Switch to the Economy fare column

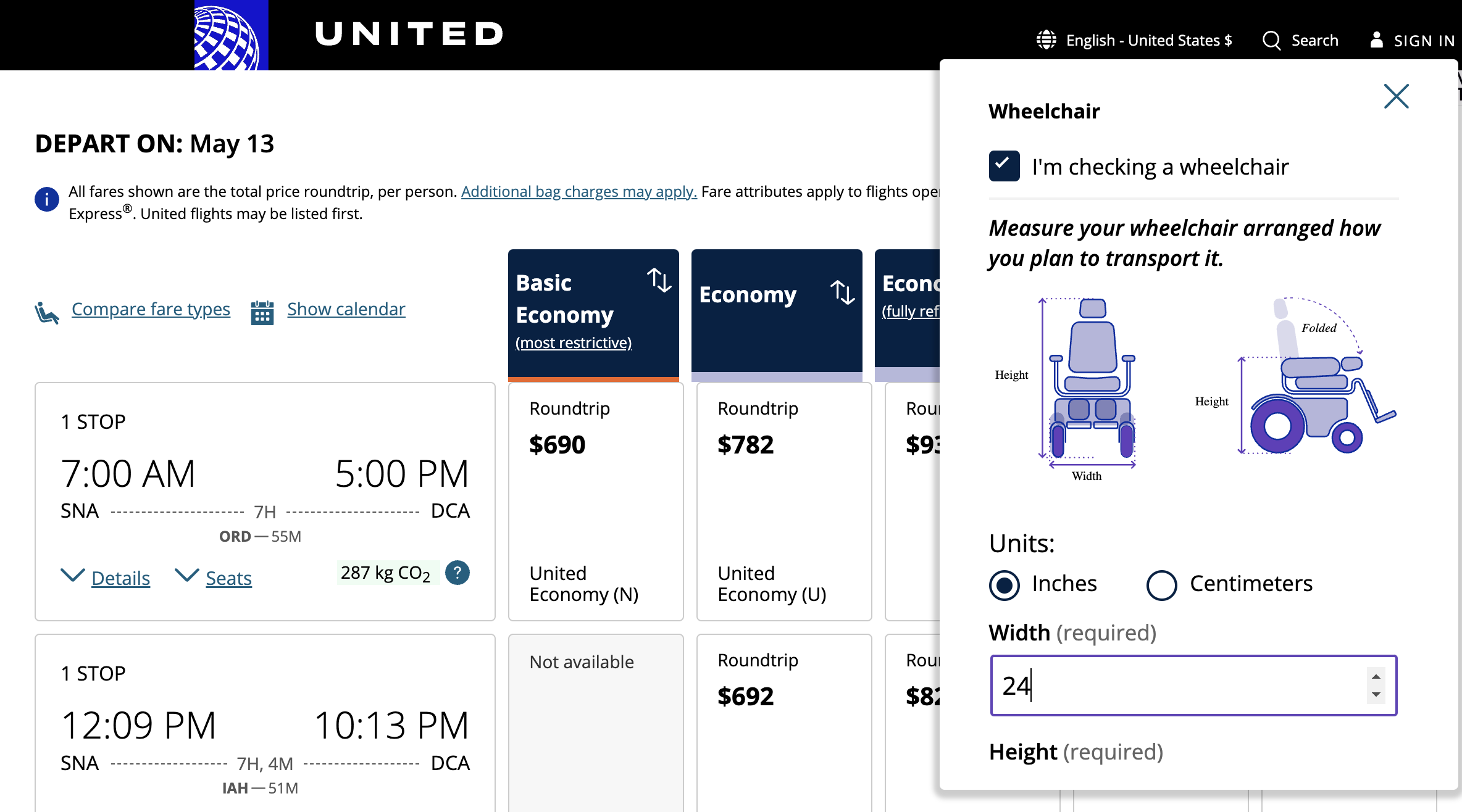pyautogui.click(x=748, y=294)
